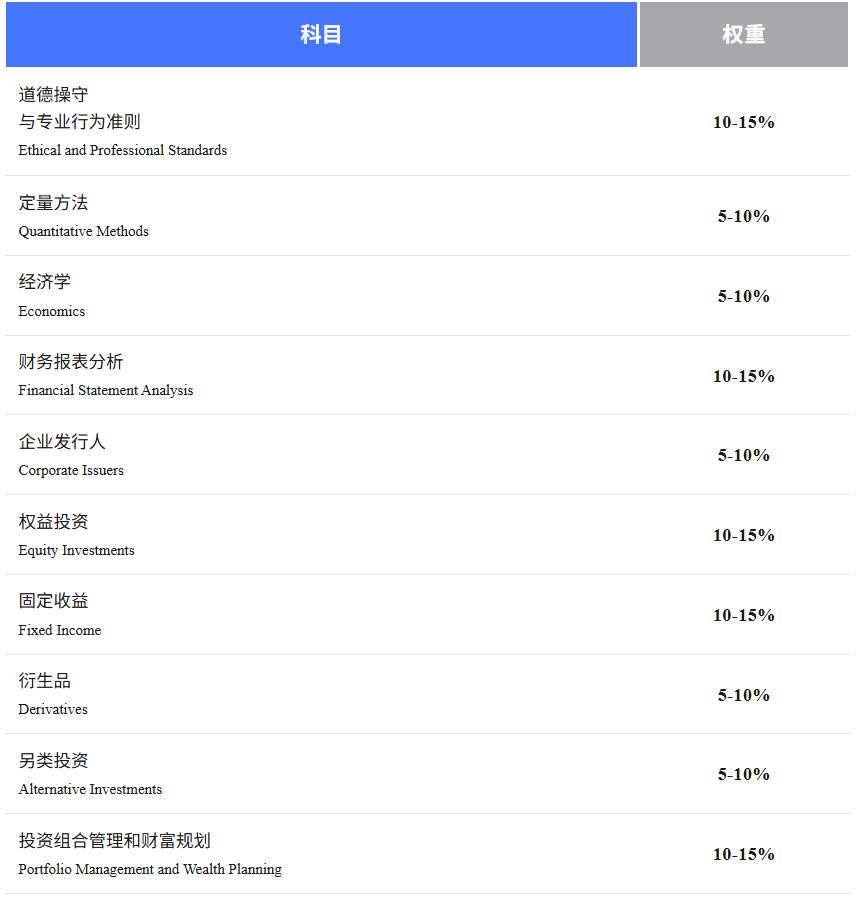857x903 pixels.
Task: Click the 权益投资 subject title
Action: pyautogui.click(x=53, y=522)
